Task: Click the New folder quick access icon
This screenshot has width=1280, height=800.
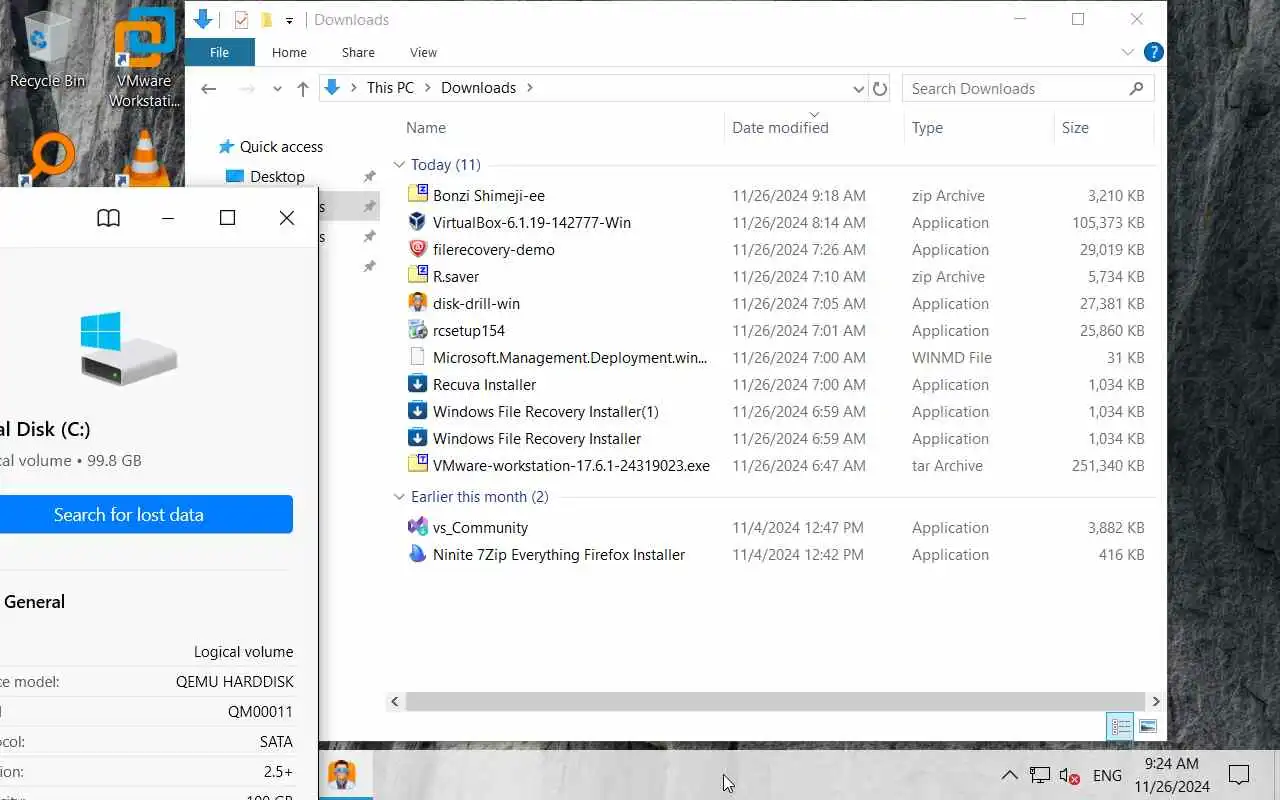Action: pos(266,19)
